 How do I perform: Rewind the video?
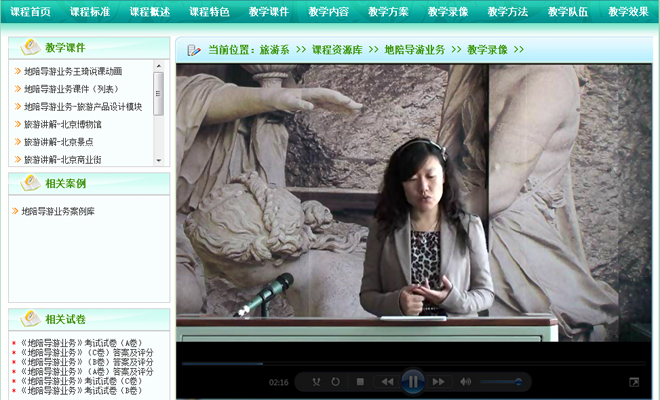pos(388,381)
